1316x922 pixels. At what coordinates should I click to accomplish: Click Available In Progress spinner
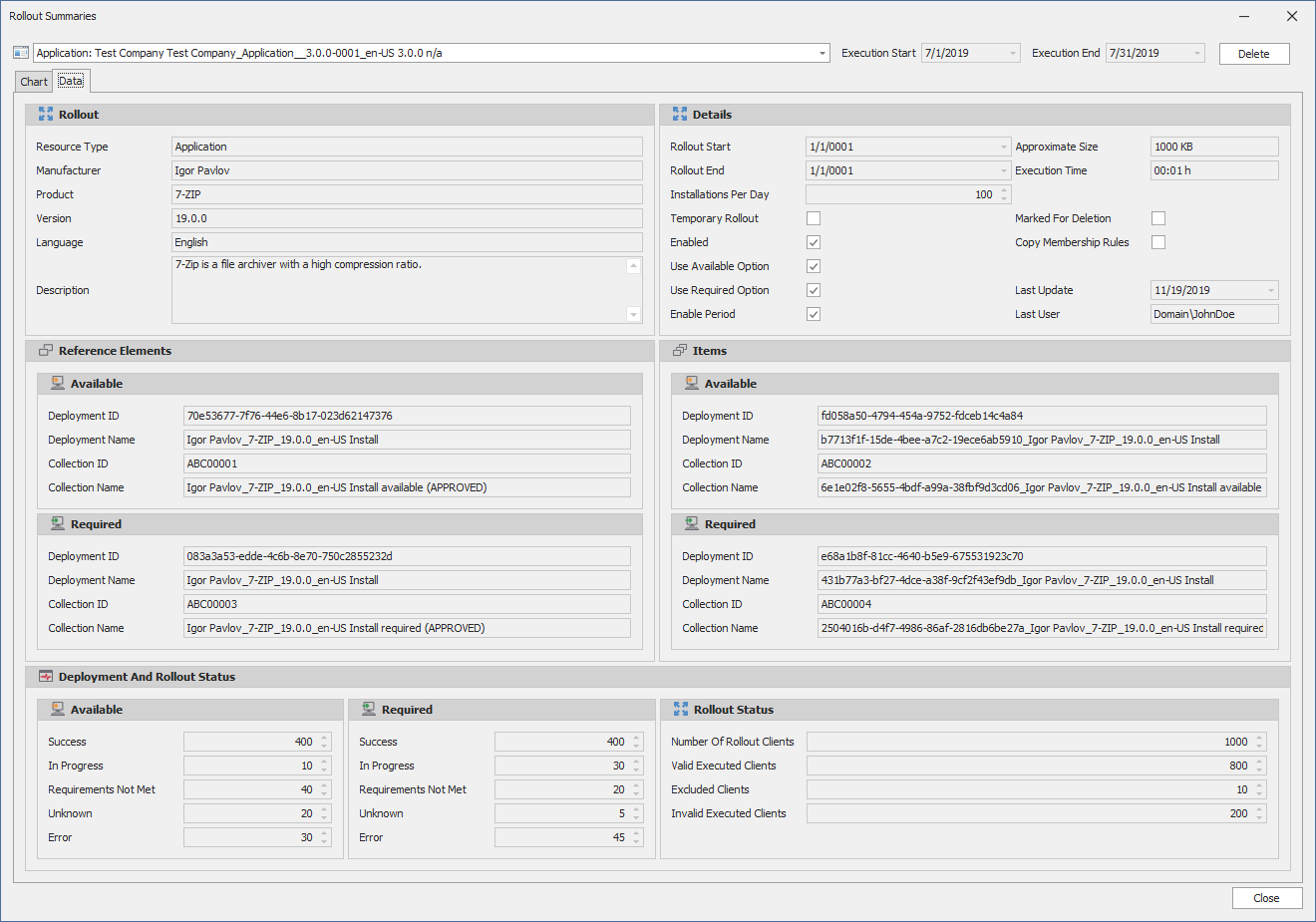pyautogui.click(x=324, y=766)
